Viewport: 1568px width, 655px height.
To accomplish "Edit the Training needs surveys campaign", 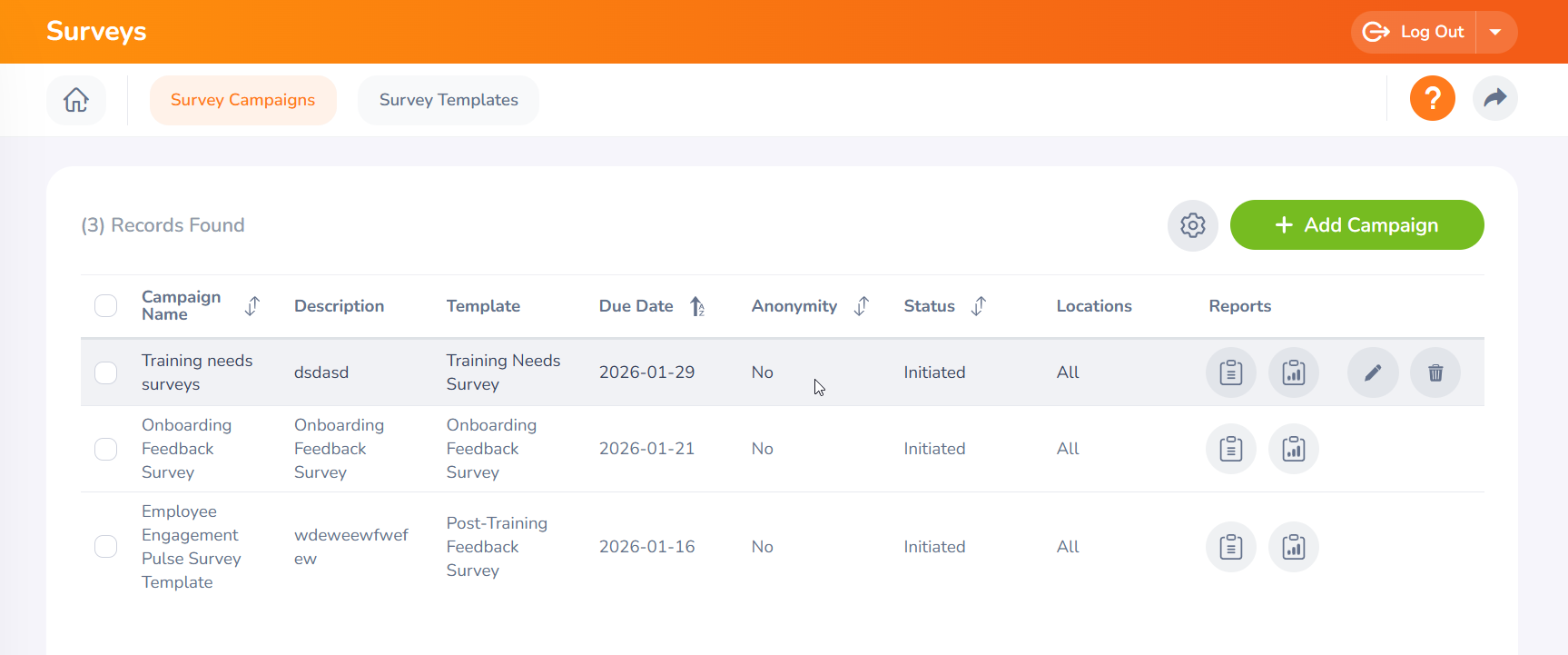I will tap(1372, 372).
